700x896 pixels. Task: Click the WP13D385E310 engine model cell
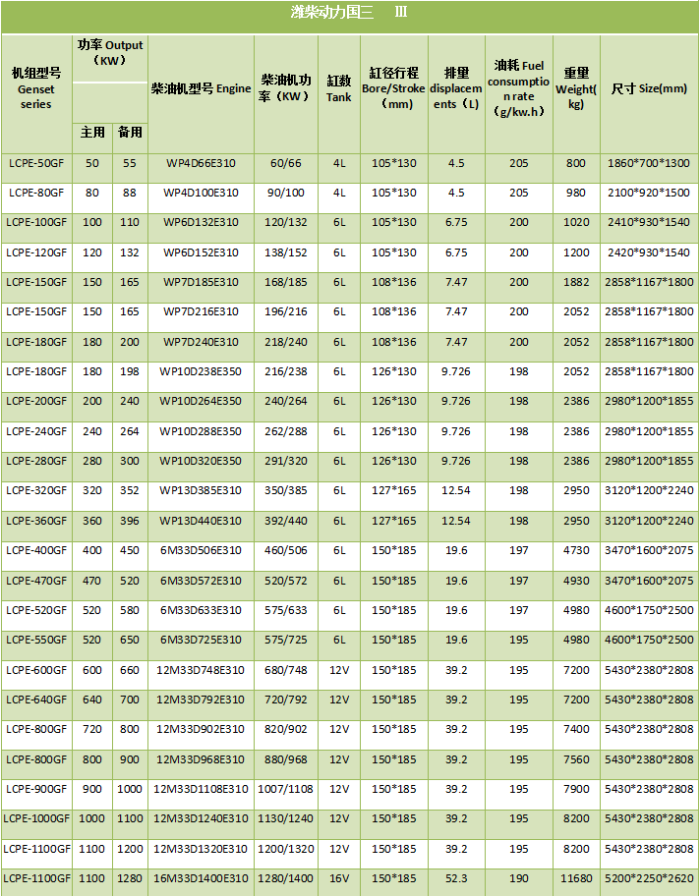click(200, 491)
